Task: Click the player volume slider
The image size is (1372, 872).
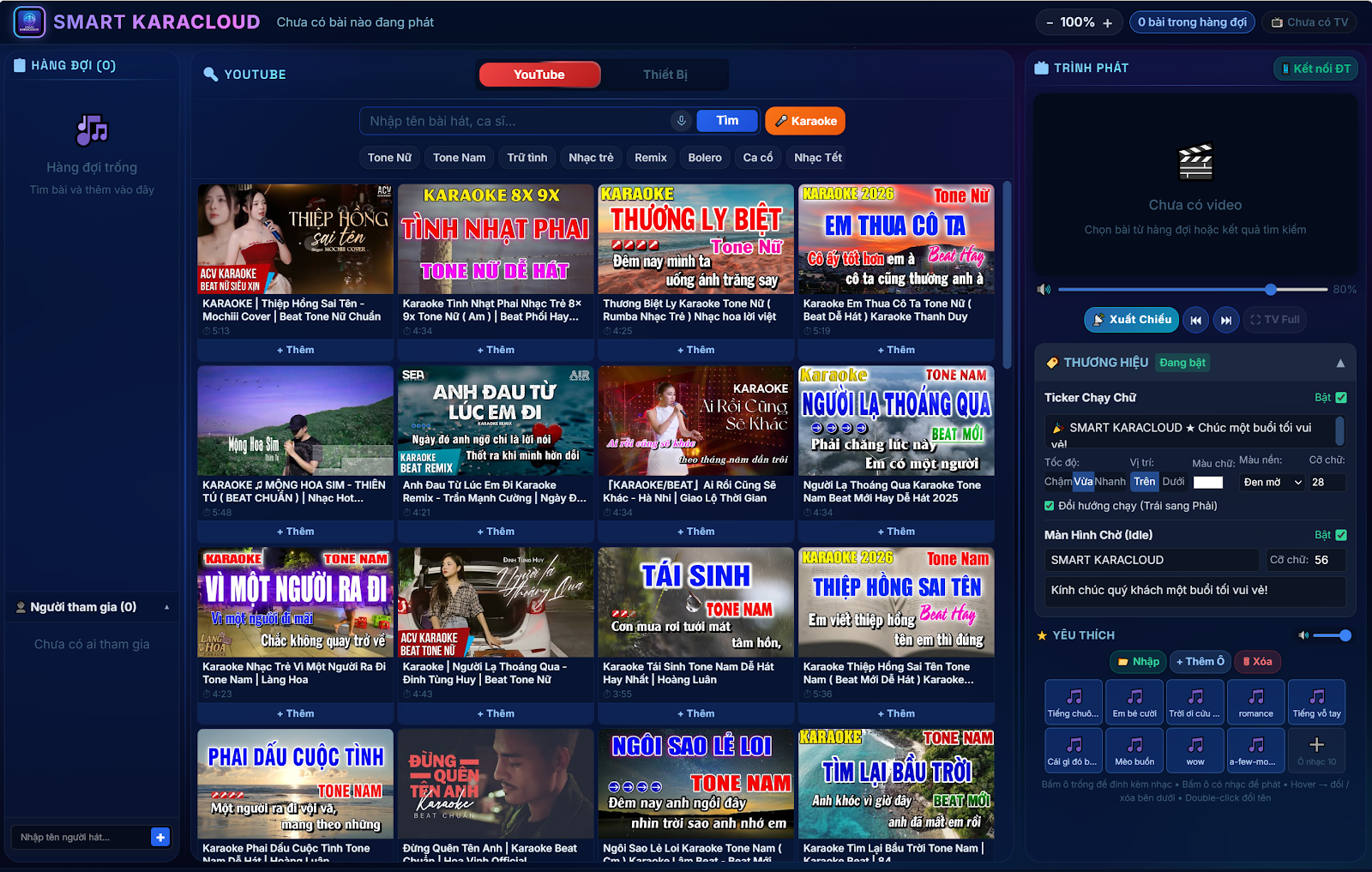Action: tap(1193, 290)
